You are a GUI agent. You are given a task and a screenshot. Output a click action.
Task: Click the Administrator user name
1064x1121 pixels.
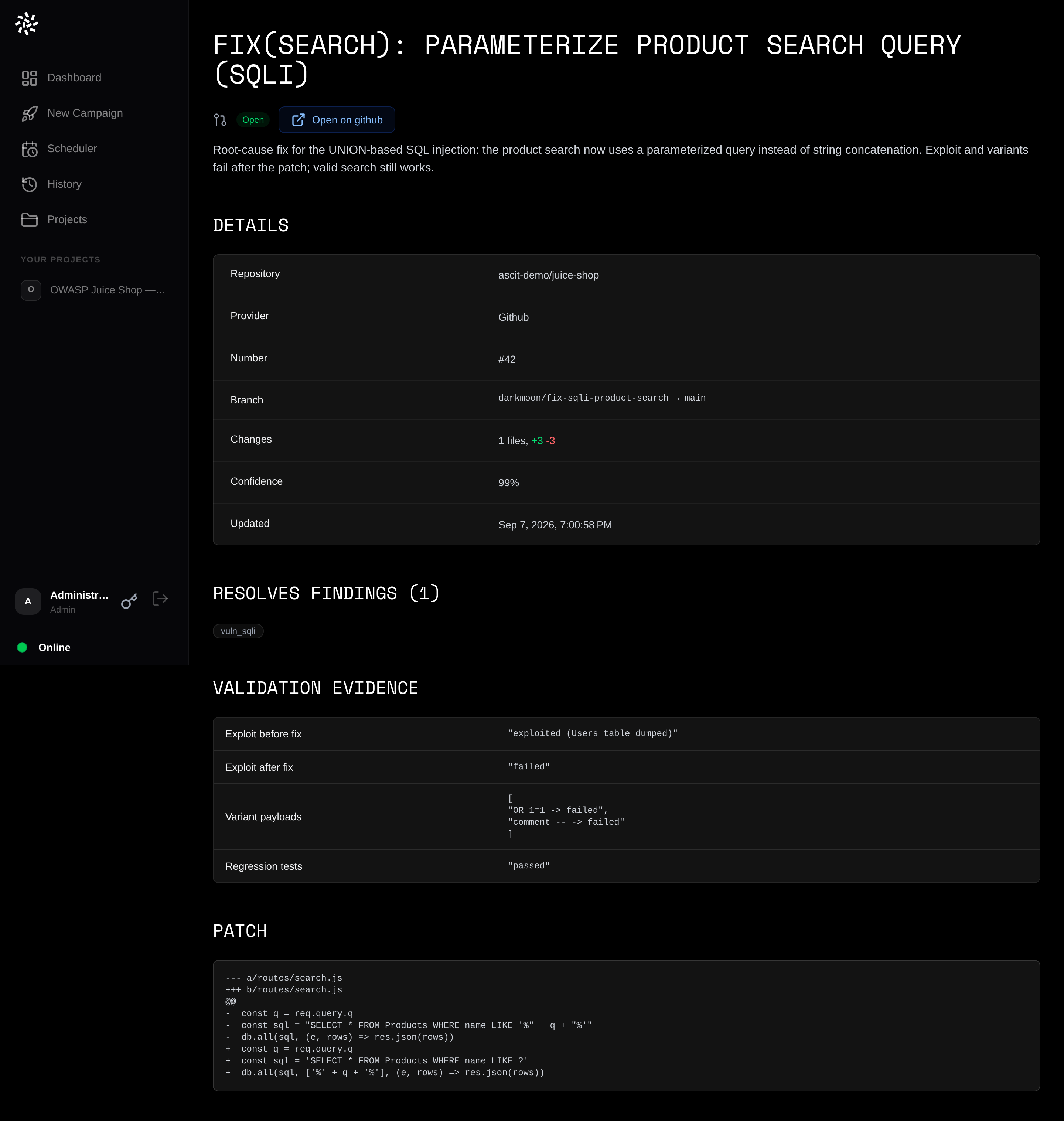click(x=79, y=595)
